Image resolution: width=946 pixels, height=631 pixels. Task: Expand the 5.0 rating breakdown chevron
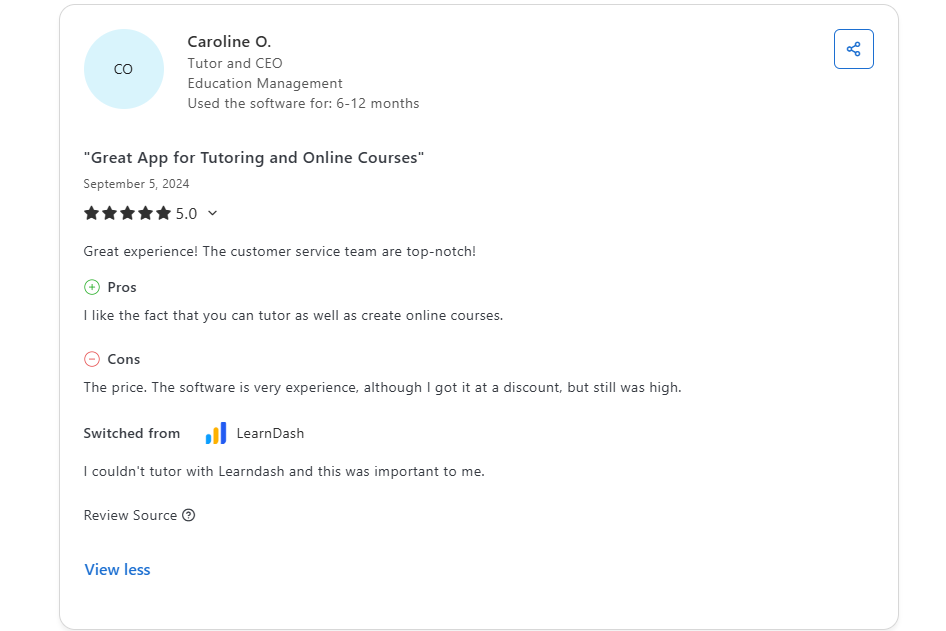coord(212,213)
